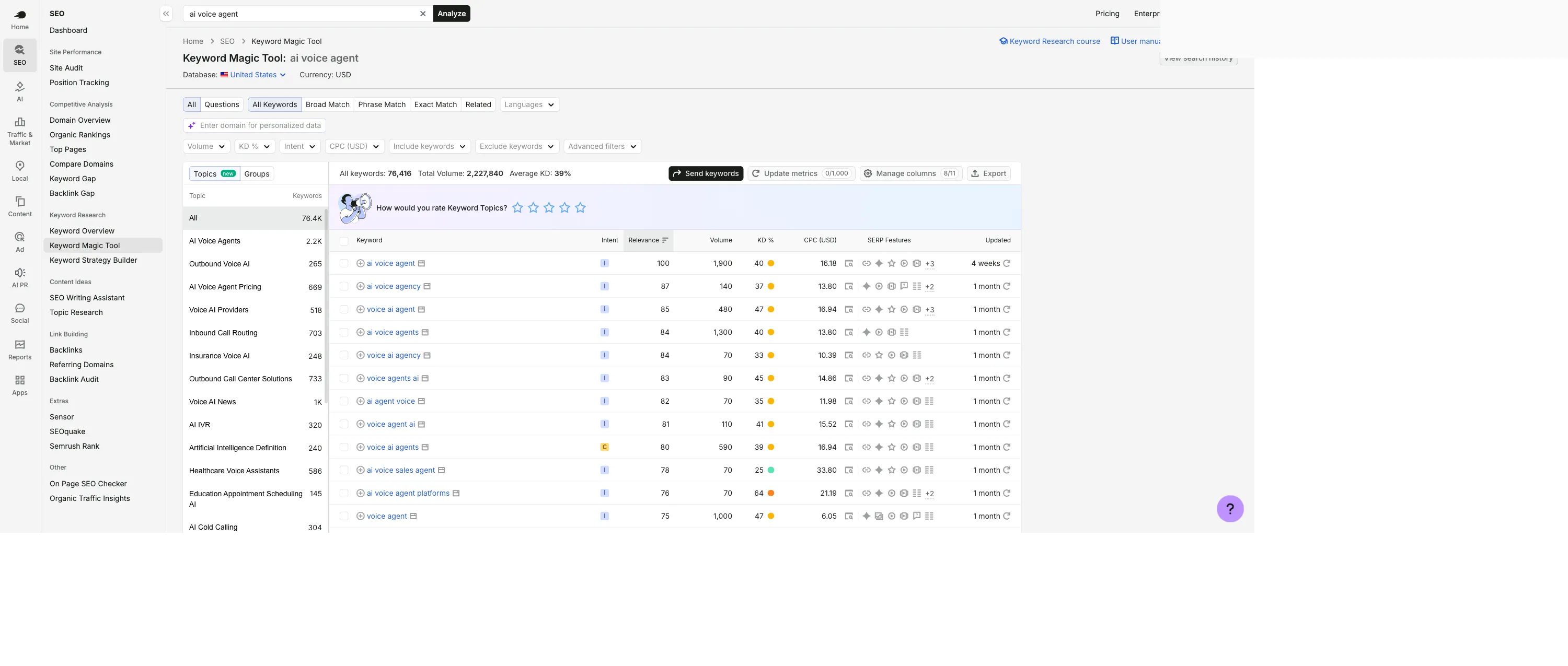Check the 'ai voice agency' row checkbox
The image size is (1568, 666).
click(344, 286)
